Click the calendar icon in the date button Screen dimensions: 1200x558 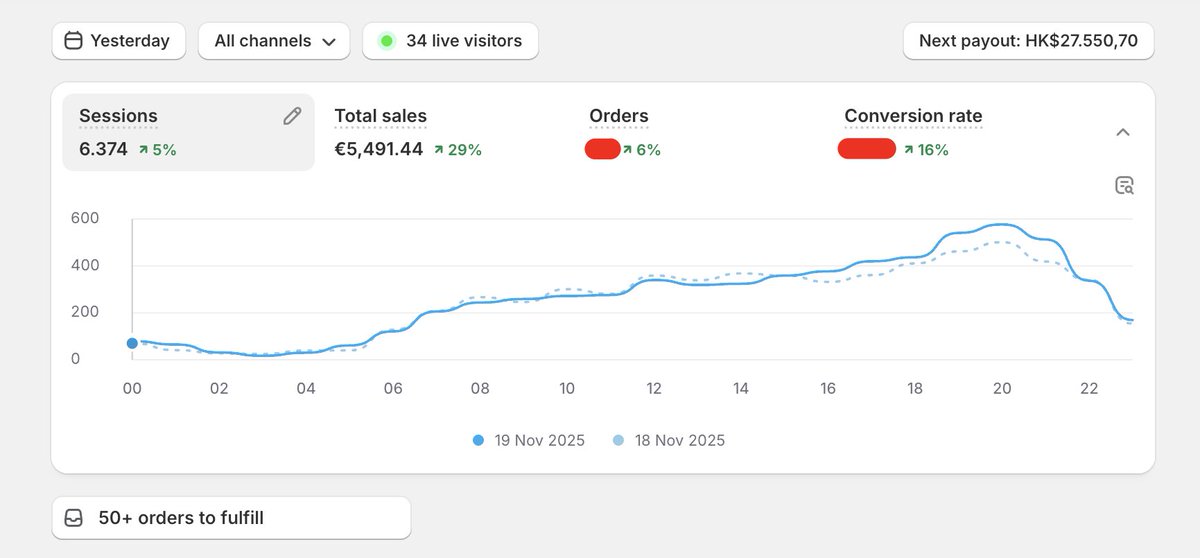click(x=73, y=41)
